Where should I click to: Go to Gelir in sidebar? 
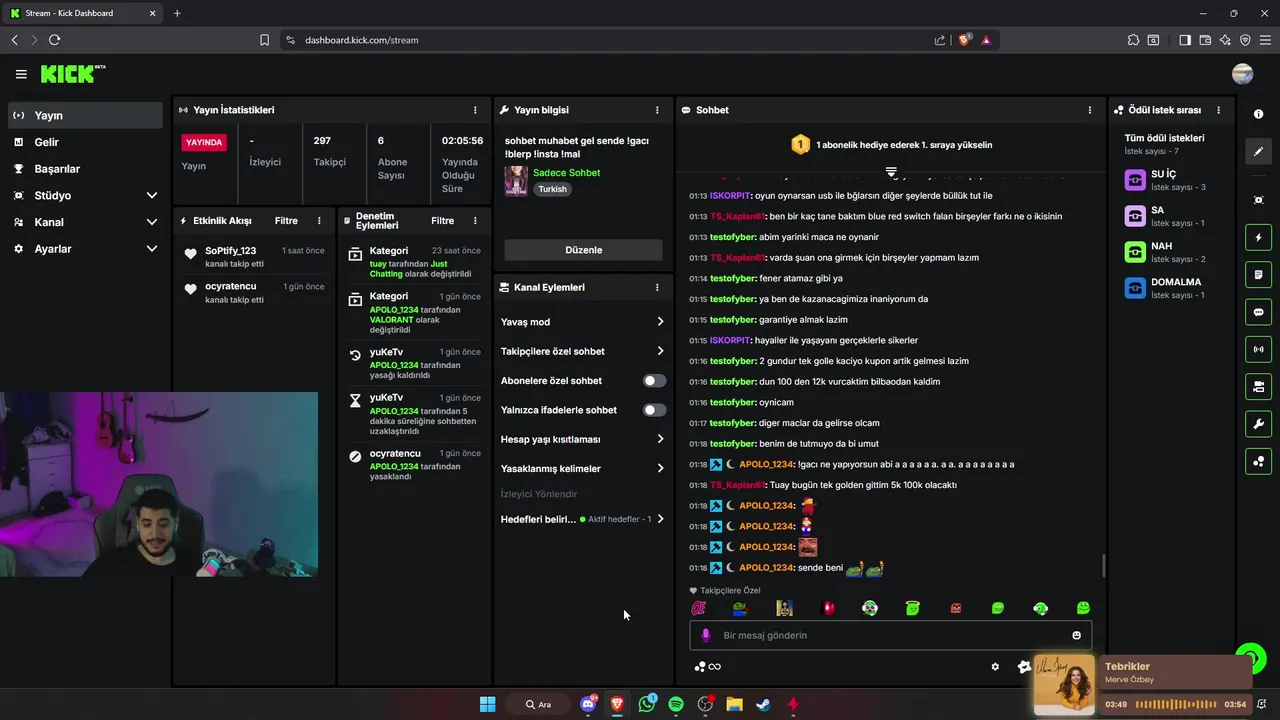(85, 142)
